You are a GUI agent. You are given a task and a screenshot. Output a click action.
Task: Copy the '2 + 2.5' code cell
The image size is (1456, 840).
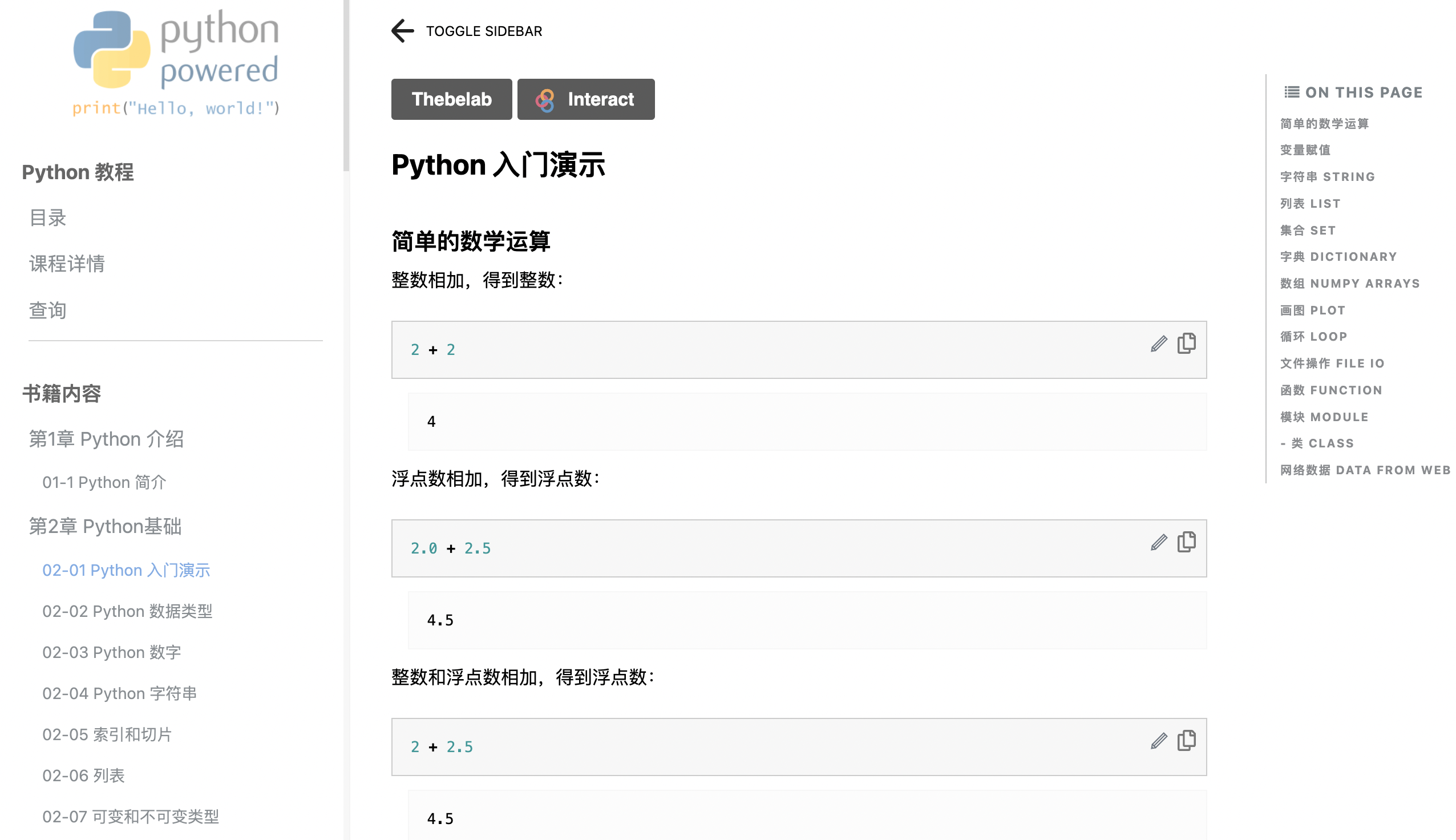point(1186,740)
